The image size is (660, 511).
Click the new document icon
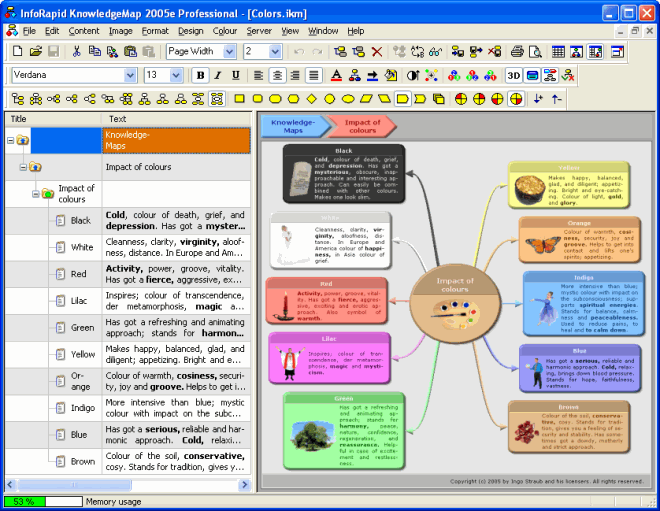pyautogui.click(x=17, y=51)
